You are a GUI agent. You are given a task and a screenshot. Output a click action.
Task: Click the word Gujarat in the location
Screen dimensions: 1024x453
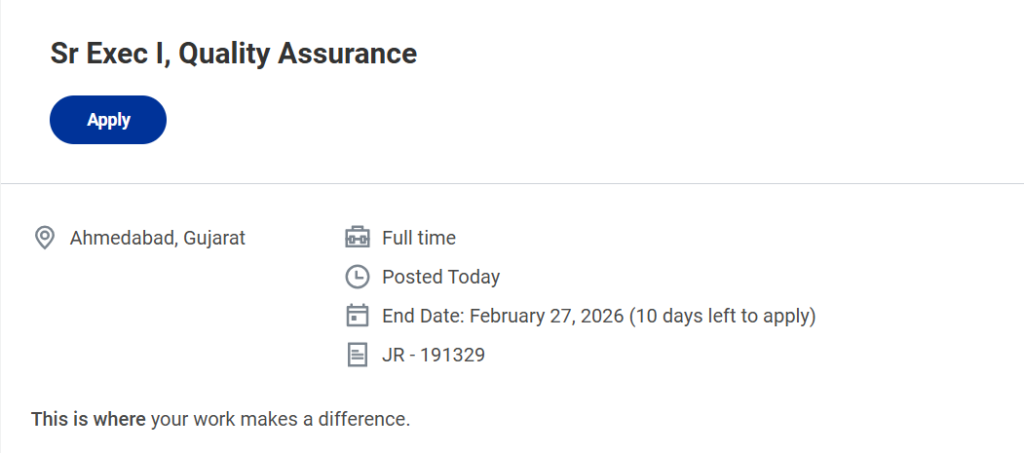point(215,238)
